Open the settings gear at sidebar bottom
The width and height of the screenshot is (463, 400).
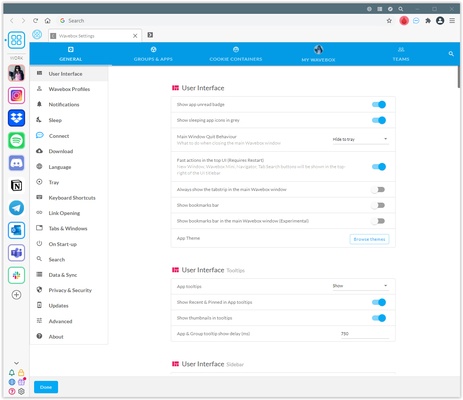(x=21, y=391)
